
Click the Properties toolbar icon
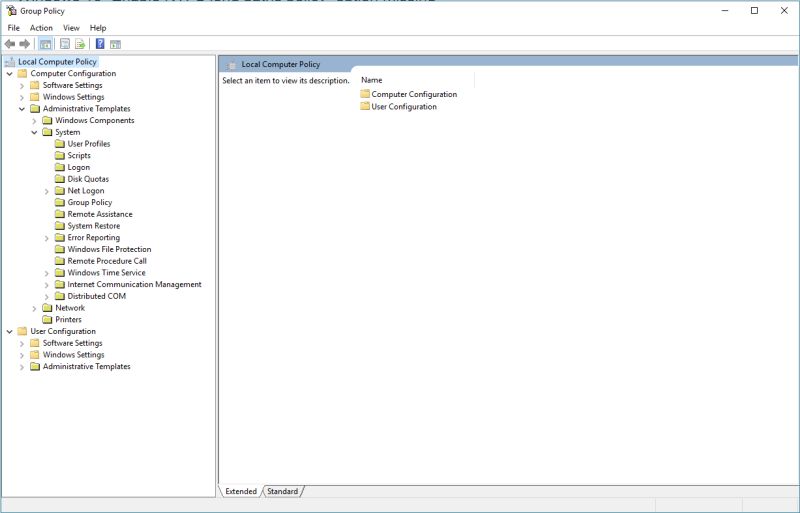click(65, 44)
